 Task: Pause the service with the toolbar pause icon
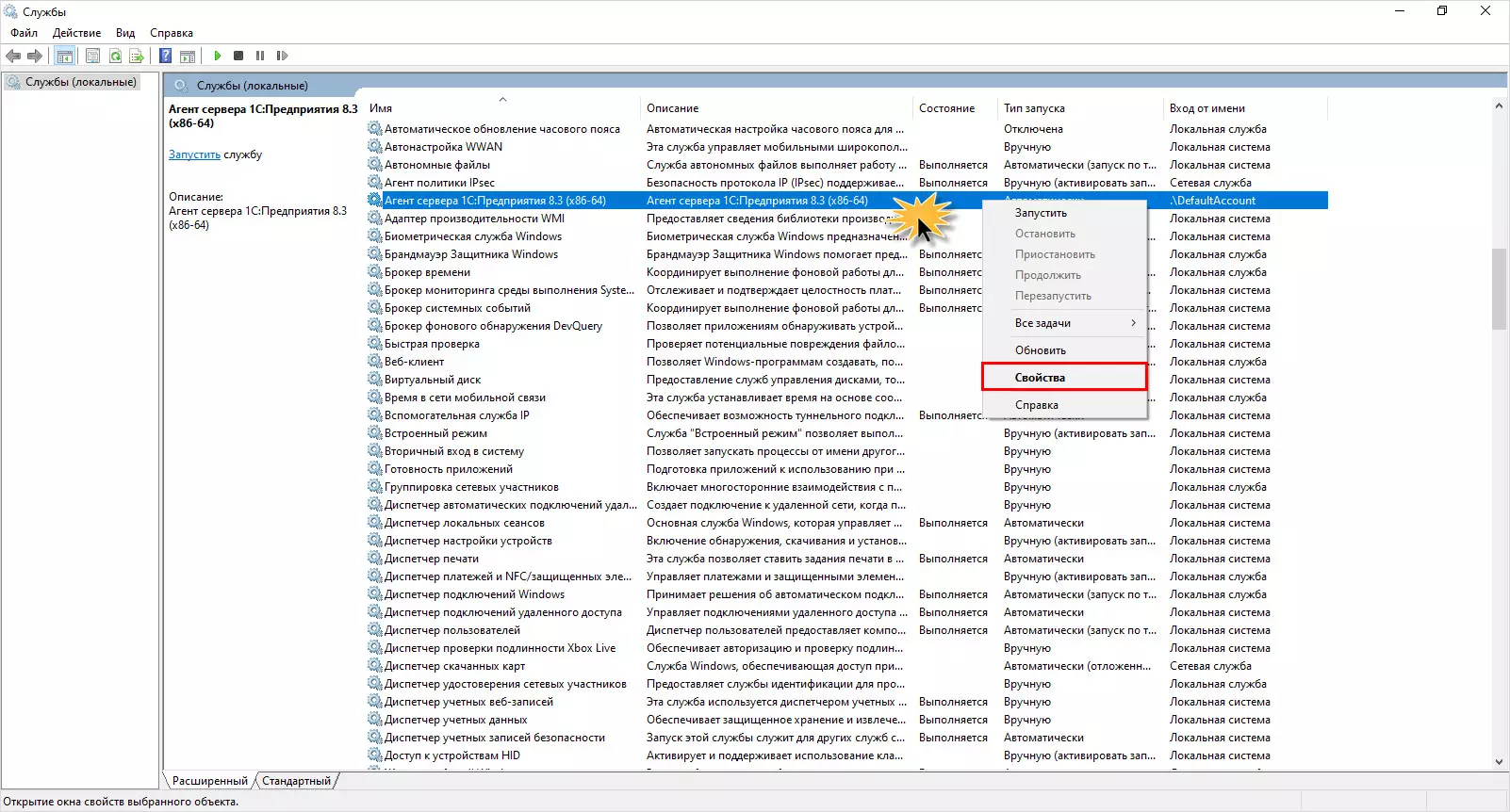coord(260,56)
